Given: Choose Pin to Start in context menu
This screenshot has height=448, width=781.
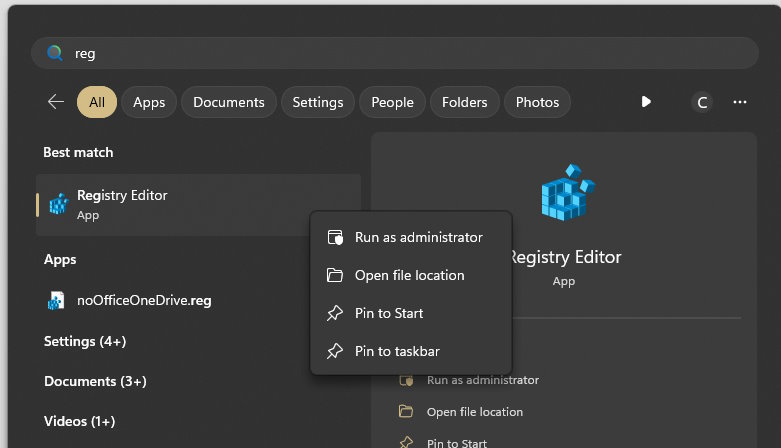Looking at the screenshot, I should tap(411, 313).
